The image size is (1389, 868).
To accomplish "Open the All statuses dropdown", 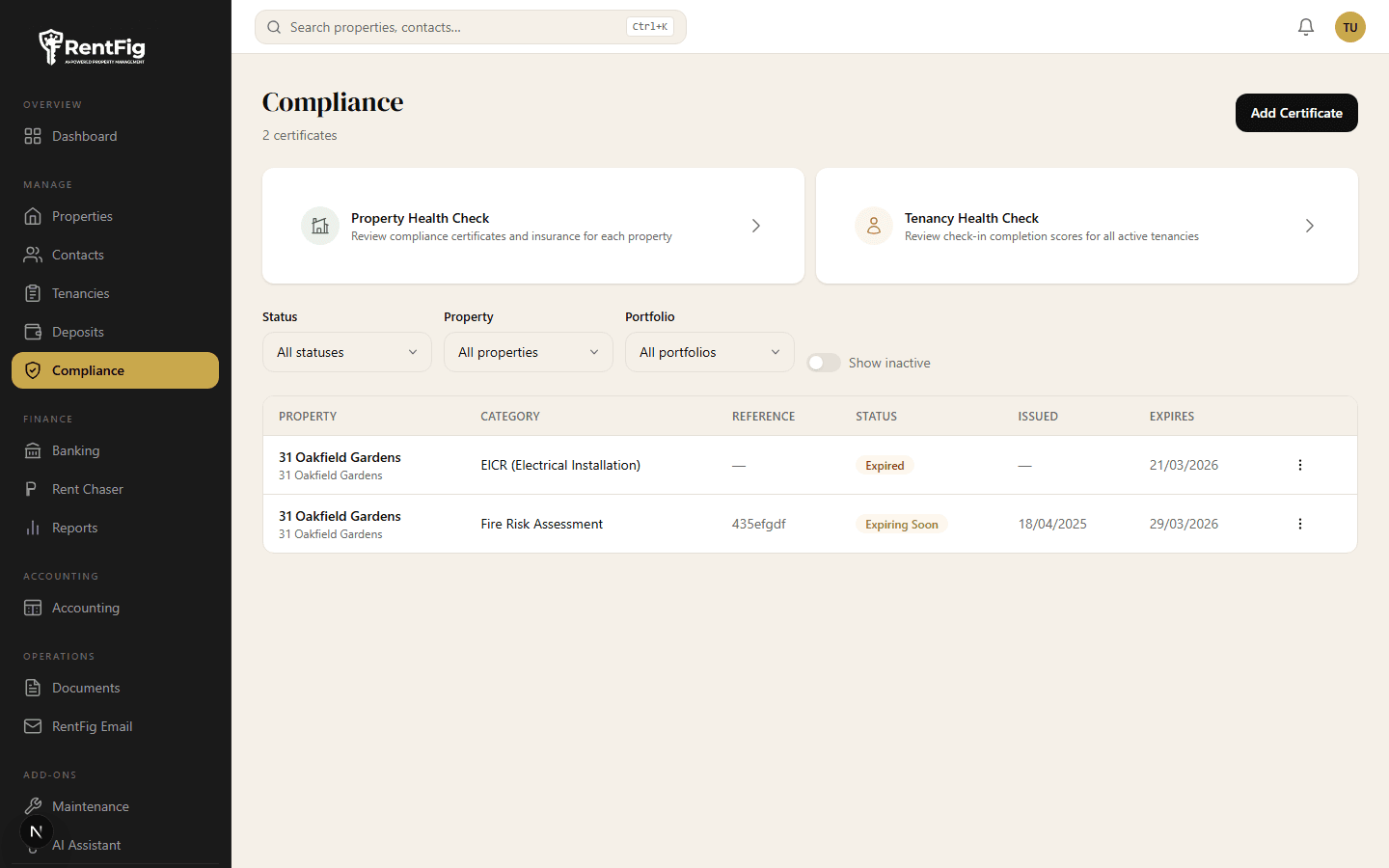I will [346, 352].
